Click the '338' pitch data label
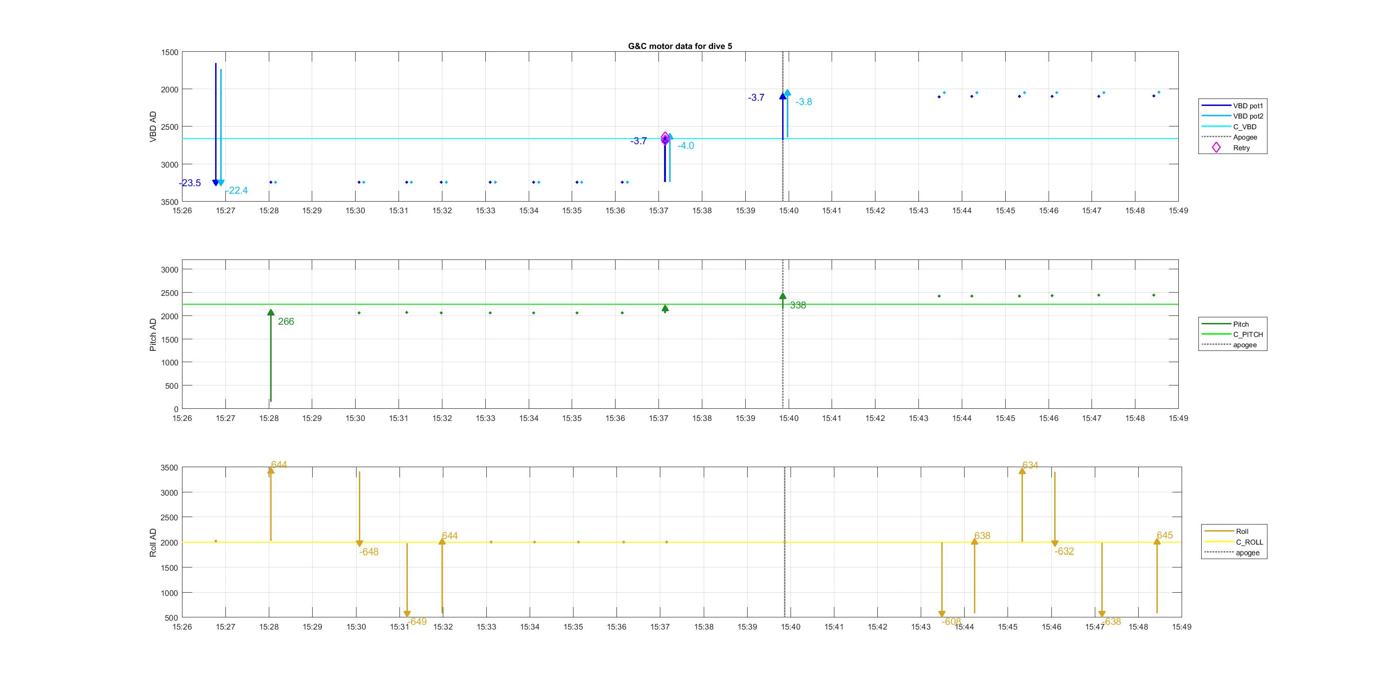The width and height of the screenshot is (1400, 693). pyautogui.click(x=798, y=305)
